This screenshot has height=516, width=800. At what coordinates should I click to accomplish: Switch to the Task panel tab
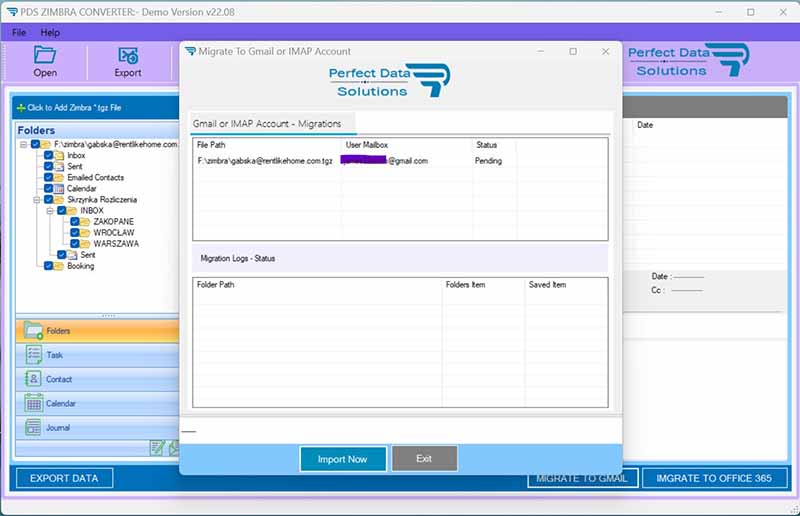pos(97,355)
